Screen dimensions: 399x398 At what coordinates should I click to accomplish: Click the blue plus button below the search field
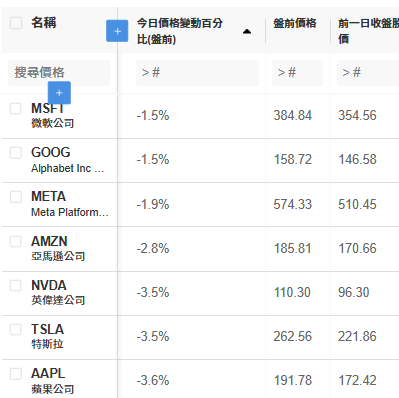click(x=59, y=93)
